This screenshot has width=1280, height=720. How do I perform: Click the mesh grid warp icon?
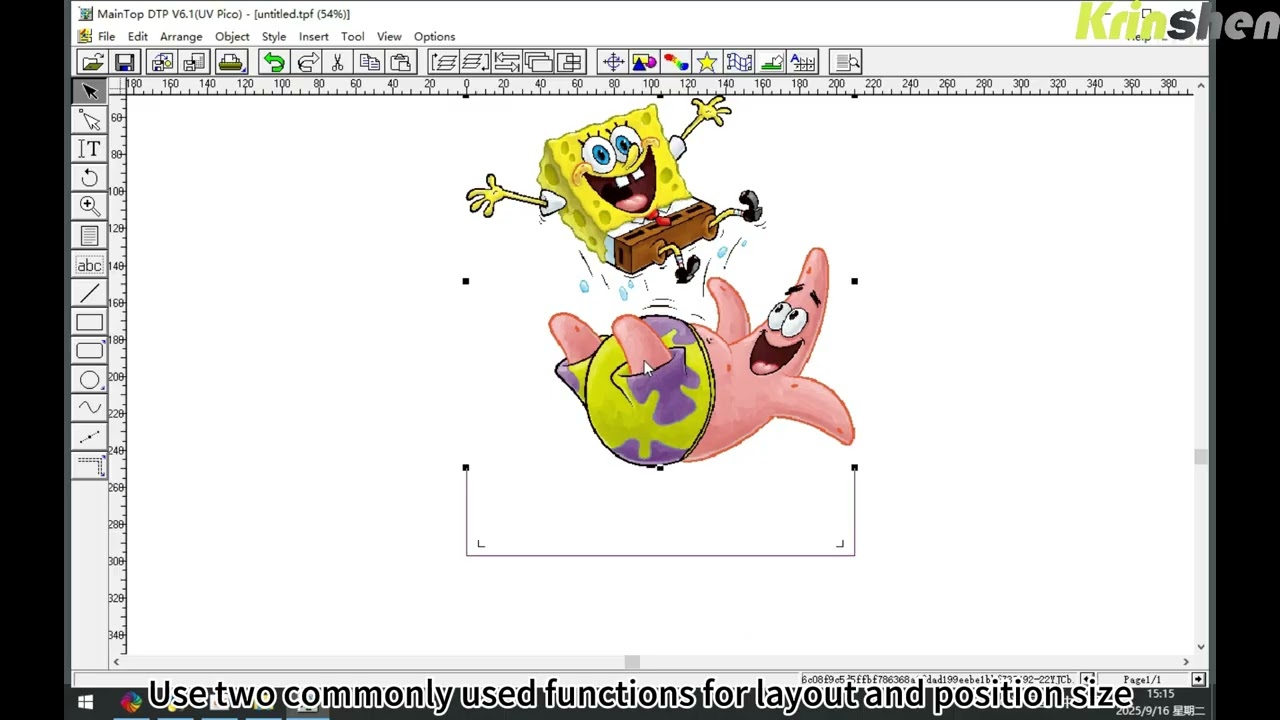[739, 62]
